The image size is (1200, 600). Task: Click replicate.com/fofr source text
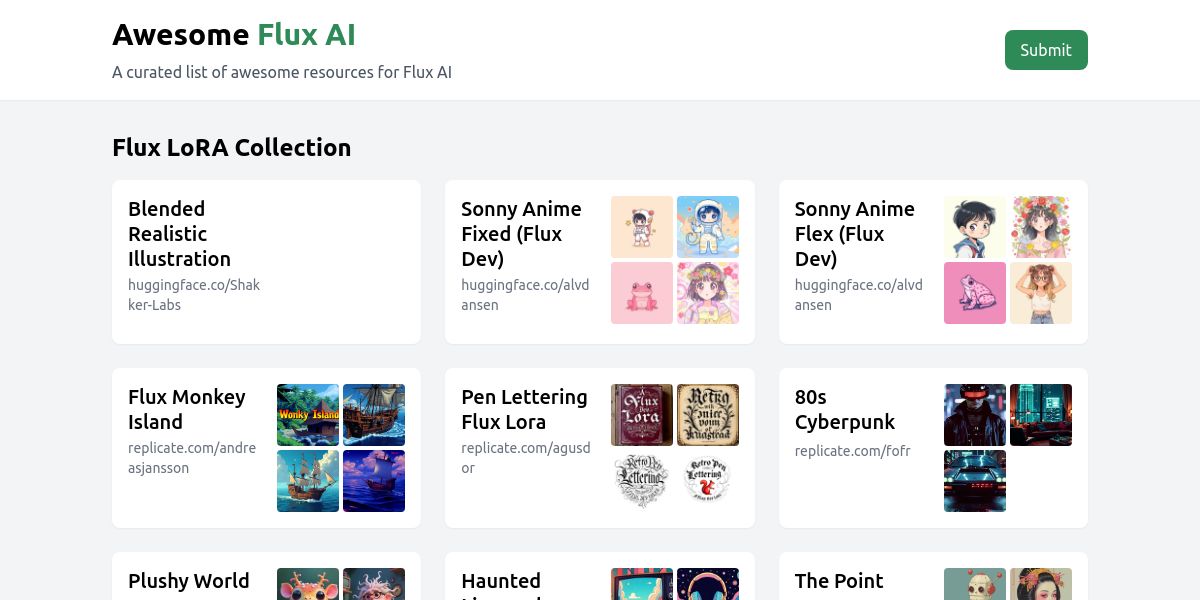tap(853, 451)
